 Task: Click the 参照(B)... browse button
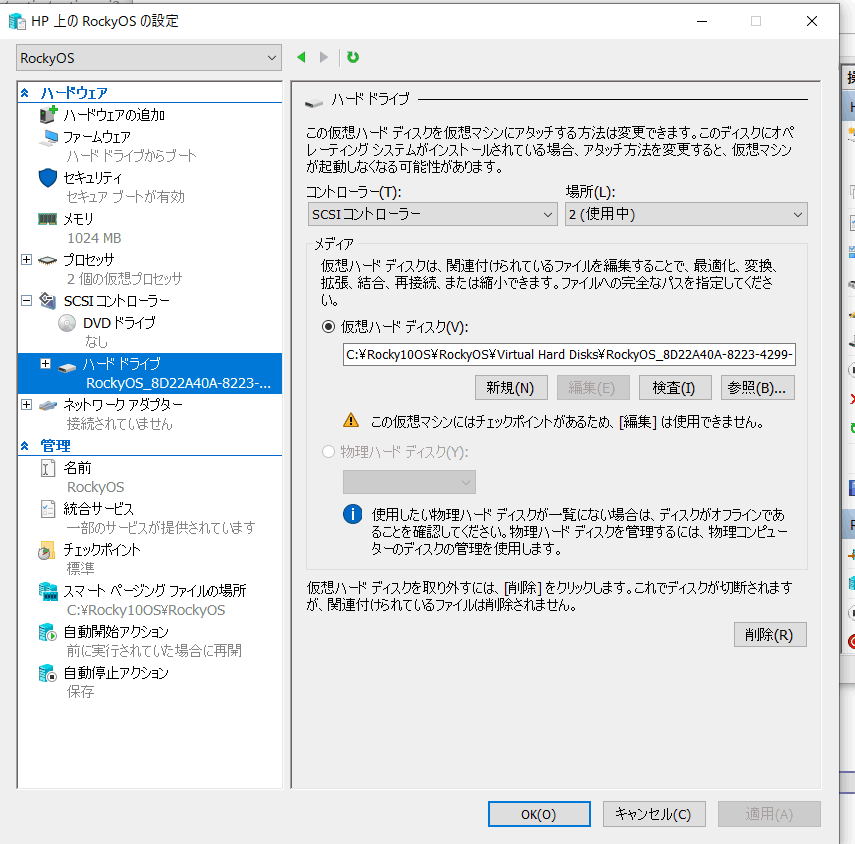(x=757, y=388)
